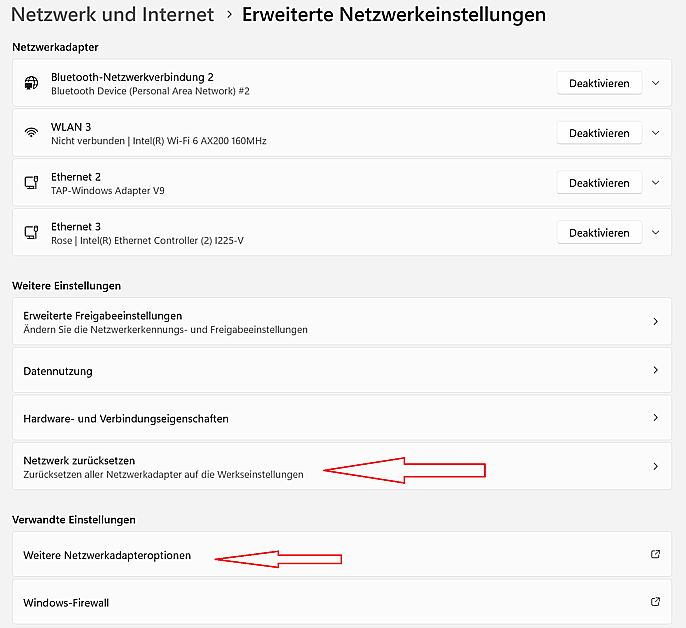Click the Datennutzung chevron arrow

pos(655,370)
